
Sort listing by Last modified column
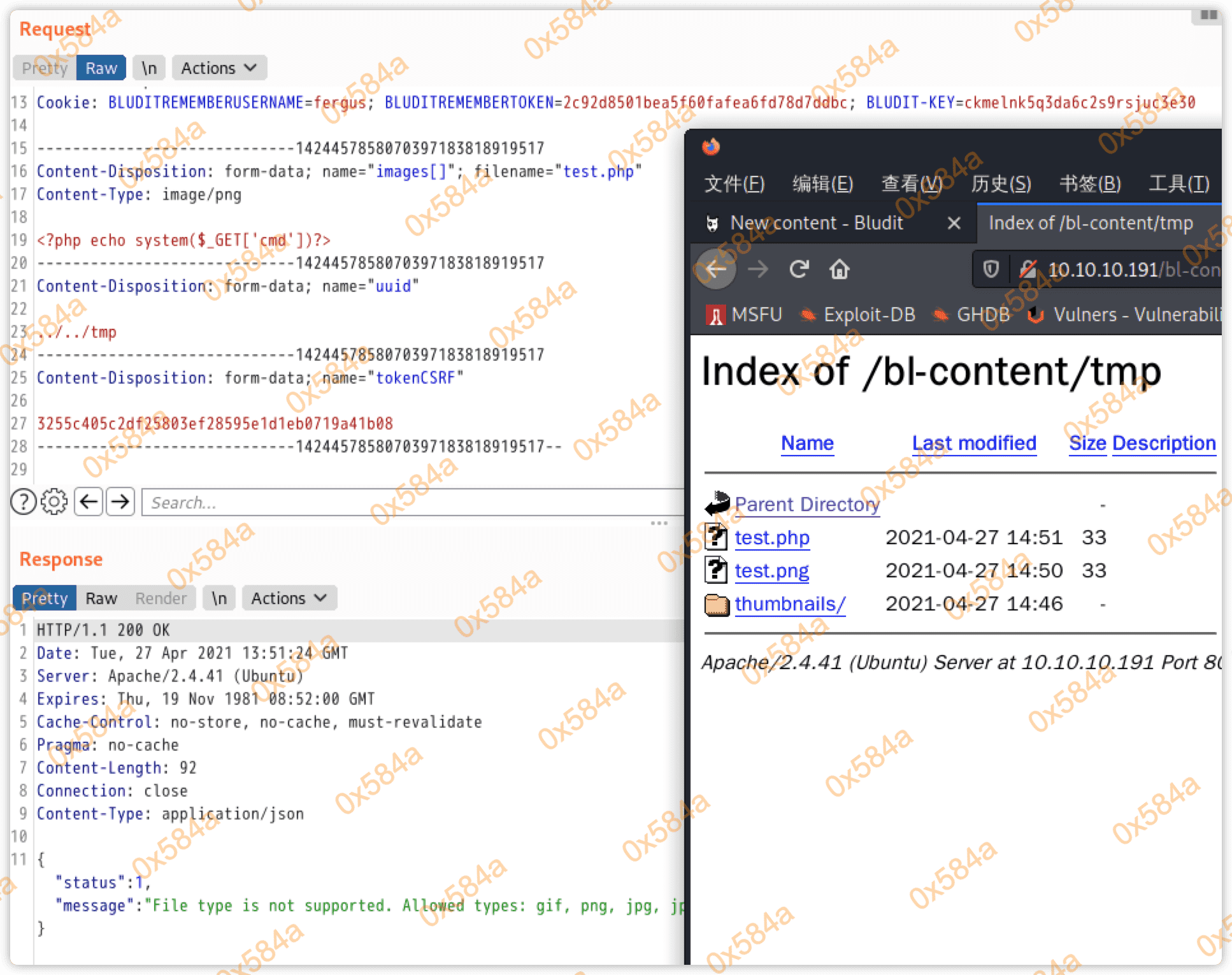973,443
